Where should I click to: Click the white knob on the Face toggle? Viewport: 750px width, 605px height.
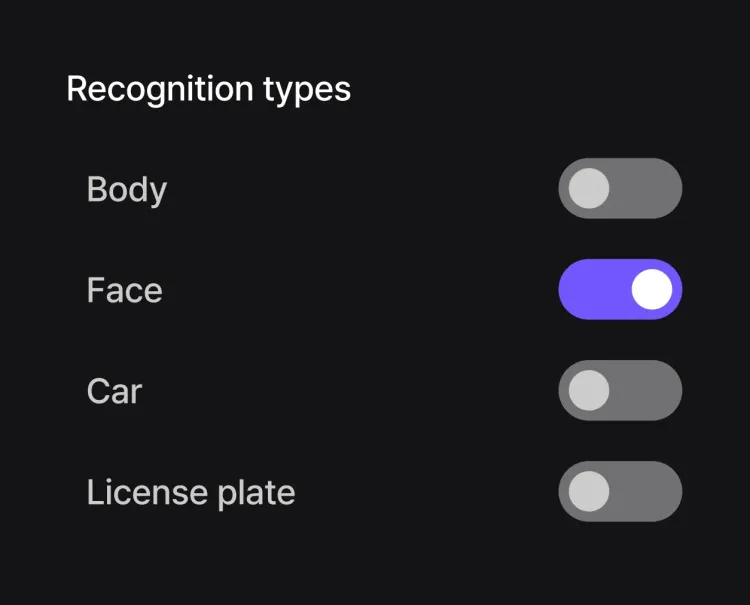tap(652, 289)
